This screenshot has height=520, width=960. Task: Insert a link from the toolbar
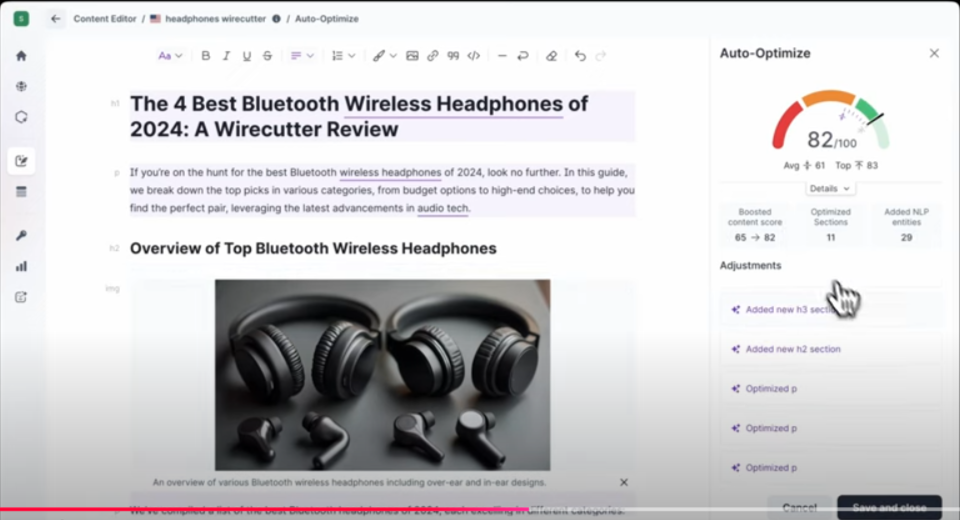coord(433,56)
